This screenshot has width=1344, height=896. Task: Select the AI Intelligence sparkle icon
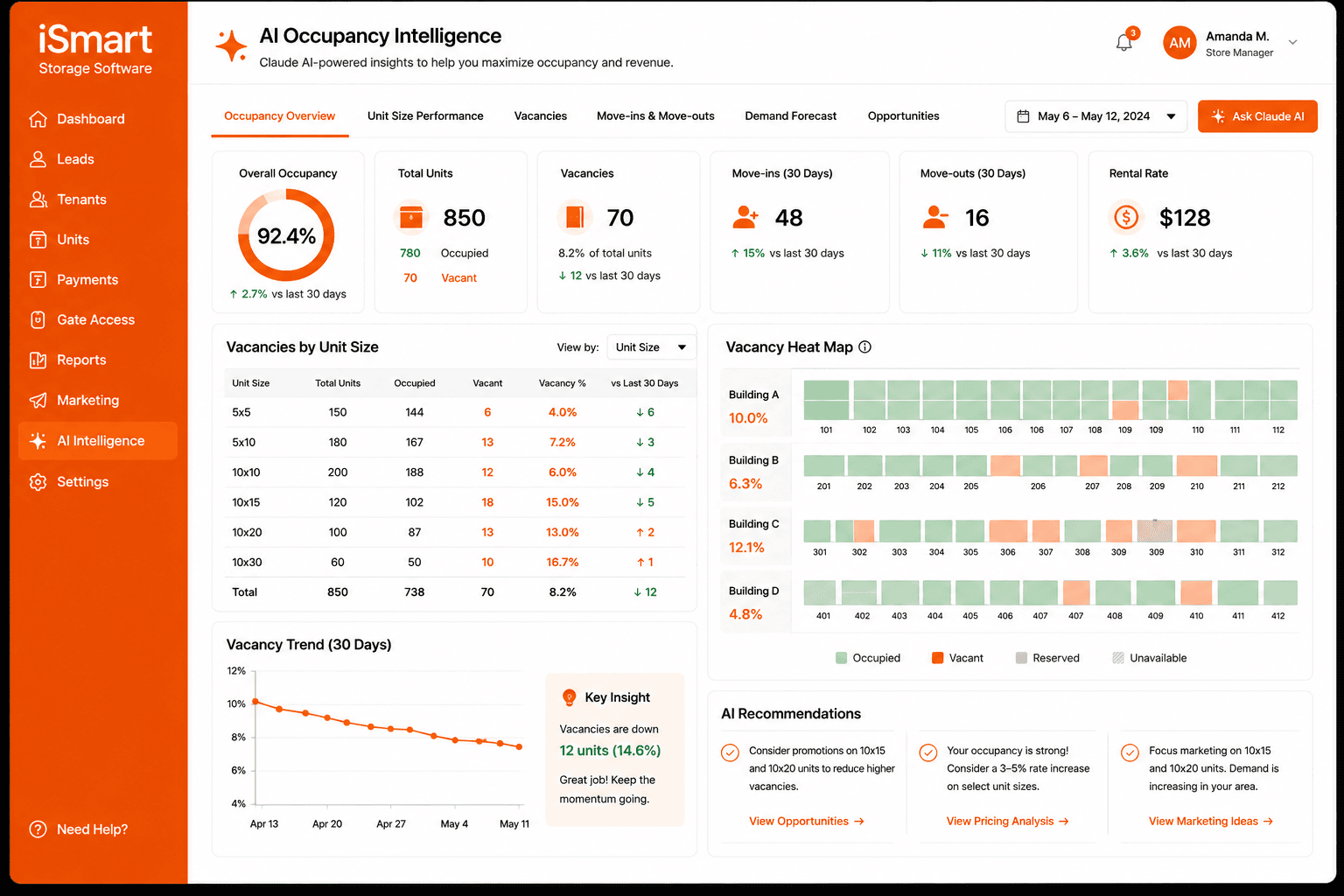click(x=38, y=441)
